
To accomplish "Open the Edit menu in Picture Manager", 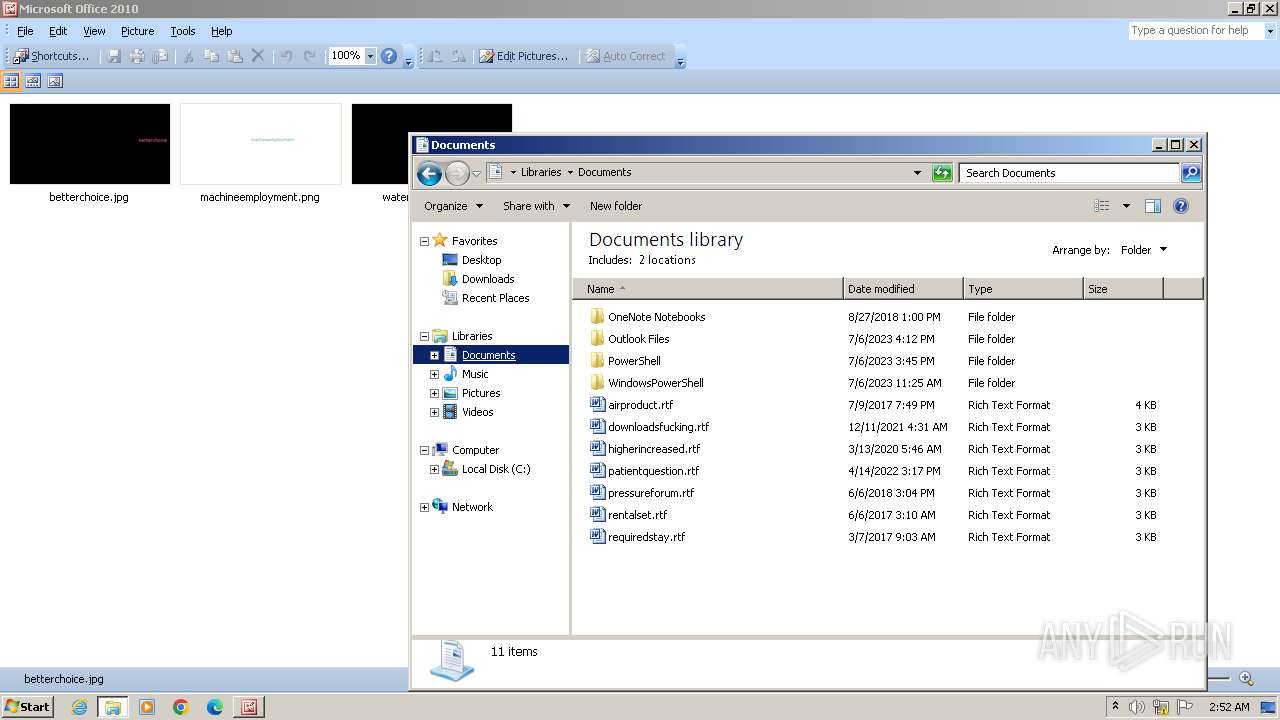I will click(x=58, y=31).
